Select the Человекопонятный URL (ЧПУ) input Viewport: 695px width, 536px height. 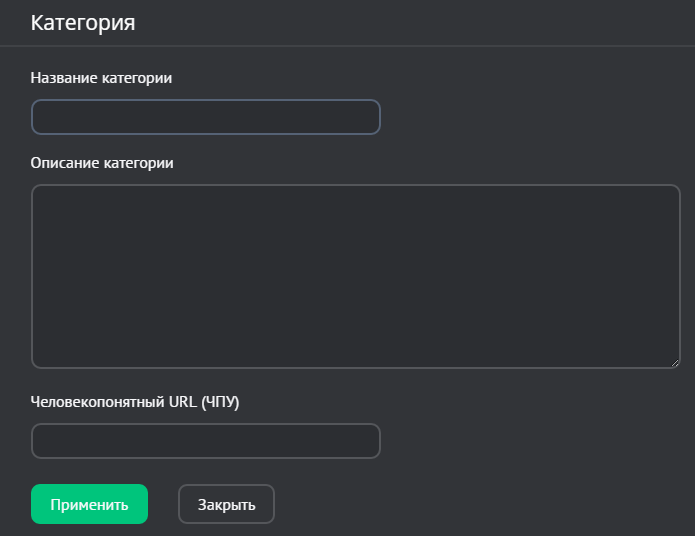click(206, 441)
